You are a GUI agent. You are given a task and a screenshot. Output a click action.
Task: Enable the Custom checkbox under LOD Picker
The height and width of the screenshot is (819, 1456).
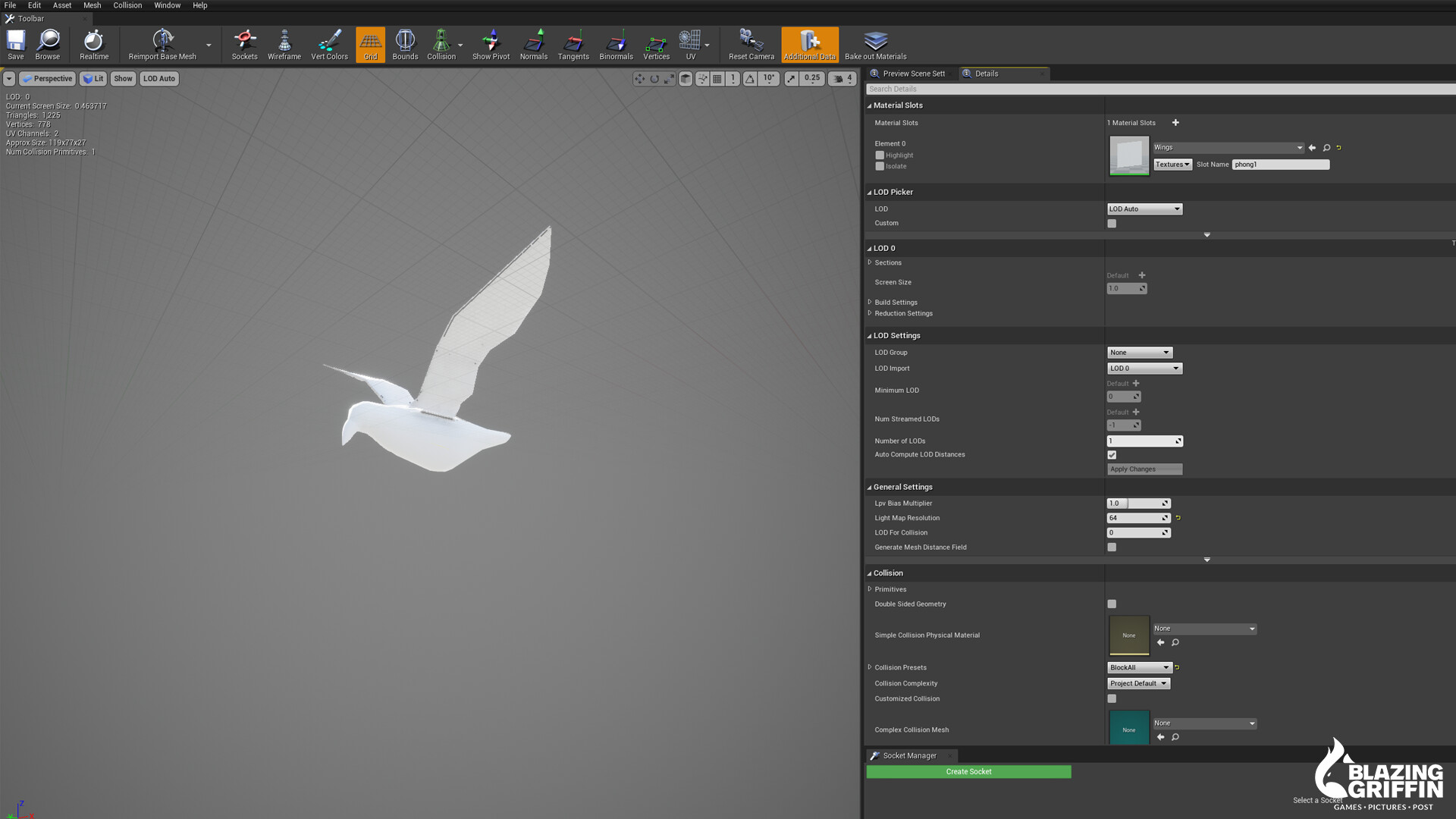(x=1112, y=223)
